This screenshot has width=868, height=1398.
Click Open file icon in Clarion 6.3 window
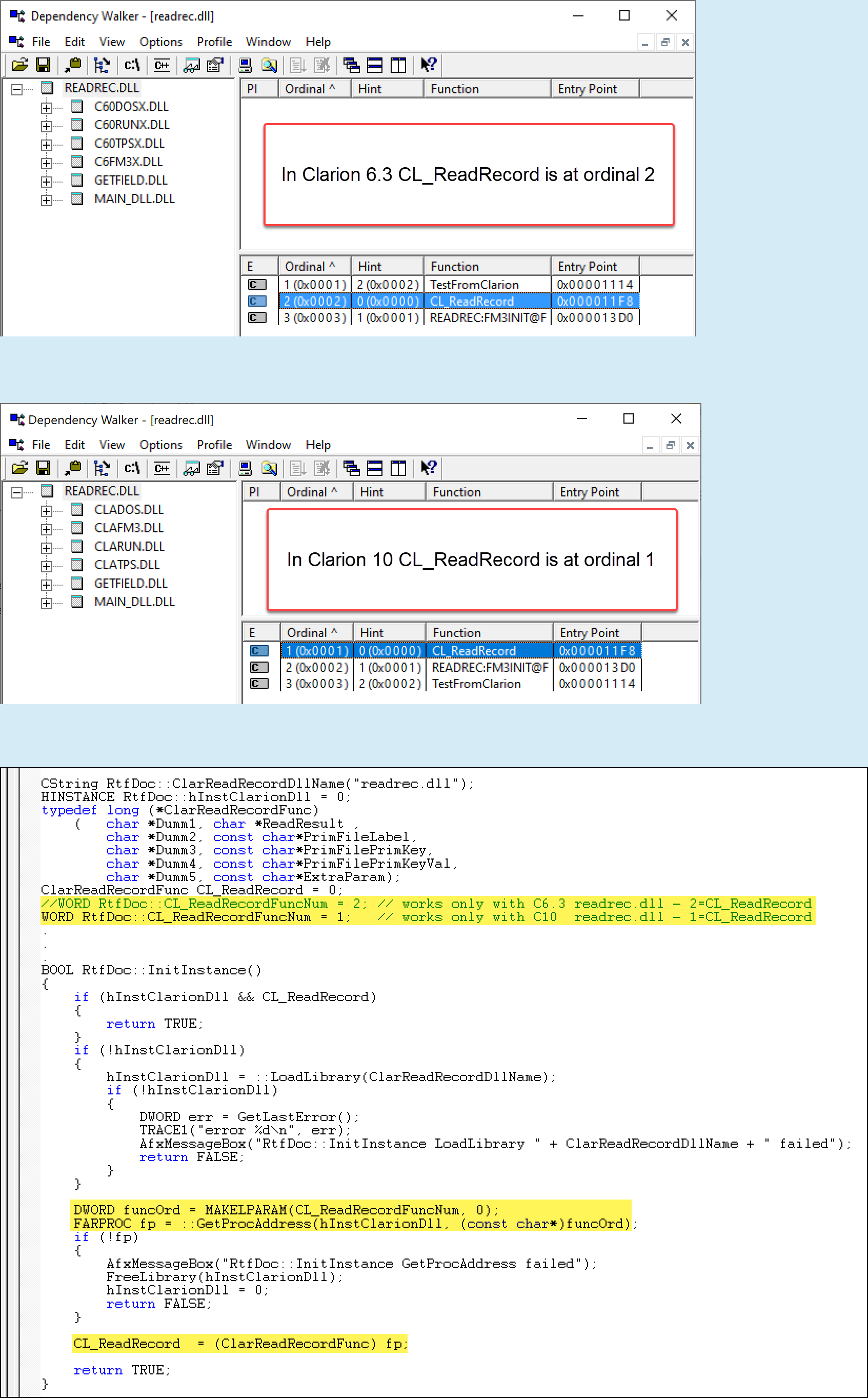[x=19, y=65]
